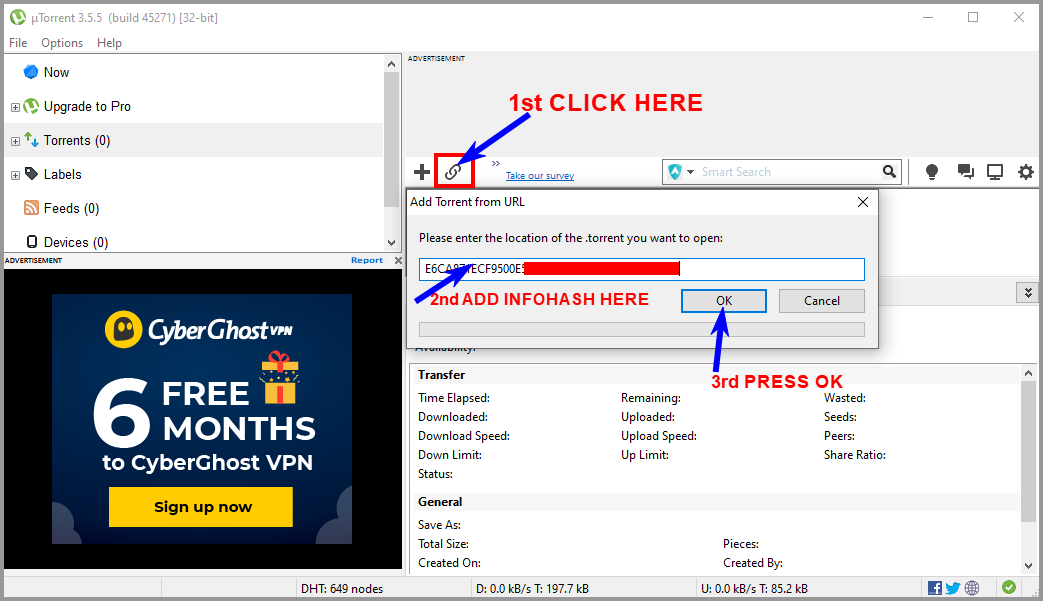The width and height of the screenshot is (1043, 601).
Task: Click Sign up now in CyberGhost ad
Action: tap(201, 507)
